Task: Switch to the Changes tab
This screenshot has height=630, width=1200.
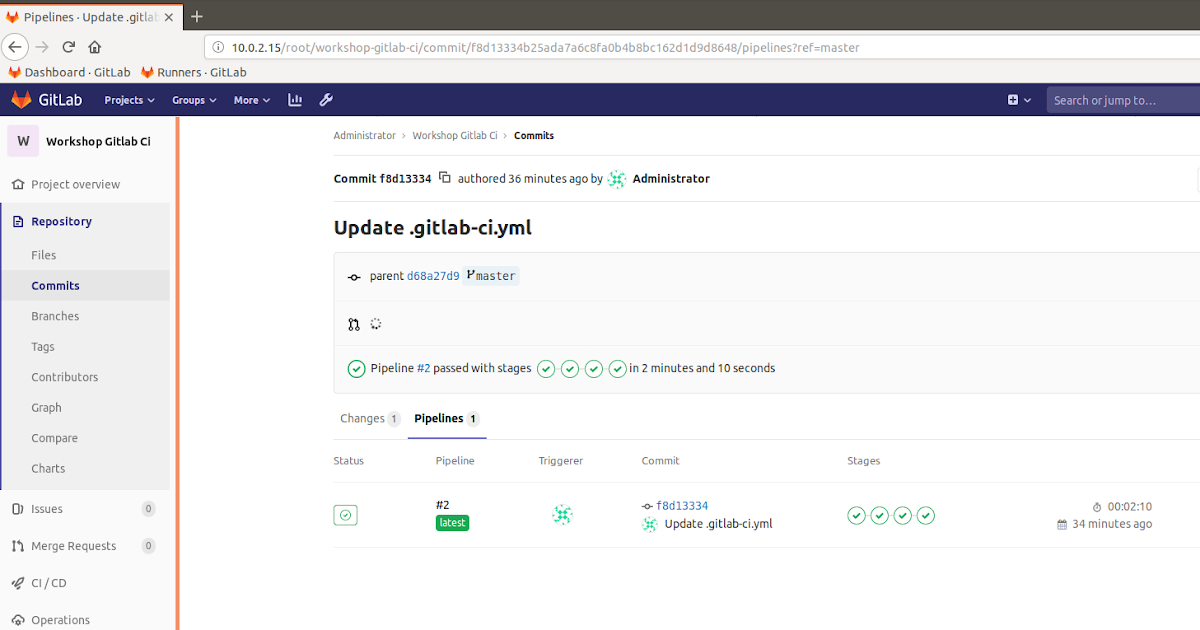Action: click(363, 418)
